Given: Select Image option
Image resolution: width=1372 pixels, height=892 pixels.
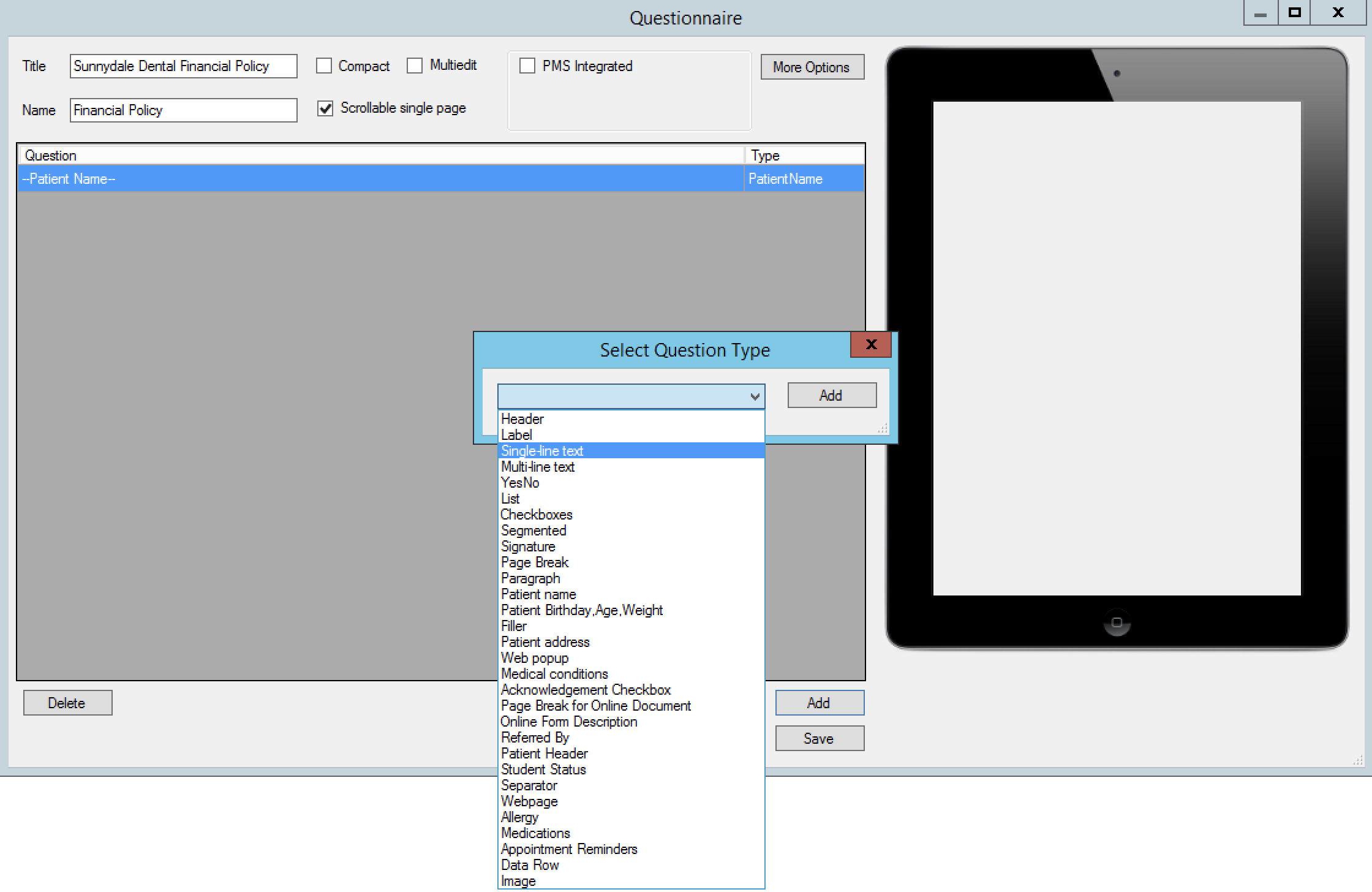Looking at the screenshot, I should (x=631, y=881).
